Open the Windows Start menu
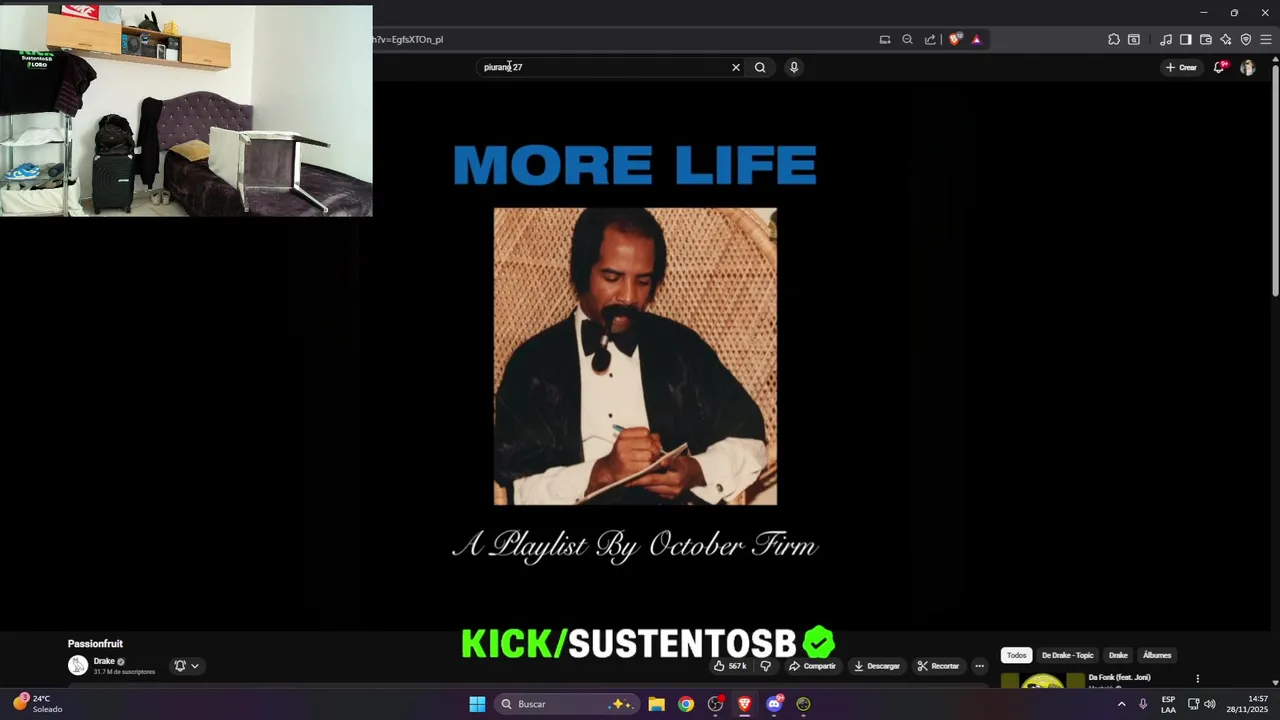Image resolution: width=1280 pixels, height=720 pixels. (x=477, y=704)
